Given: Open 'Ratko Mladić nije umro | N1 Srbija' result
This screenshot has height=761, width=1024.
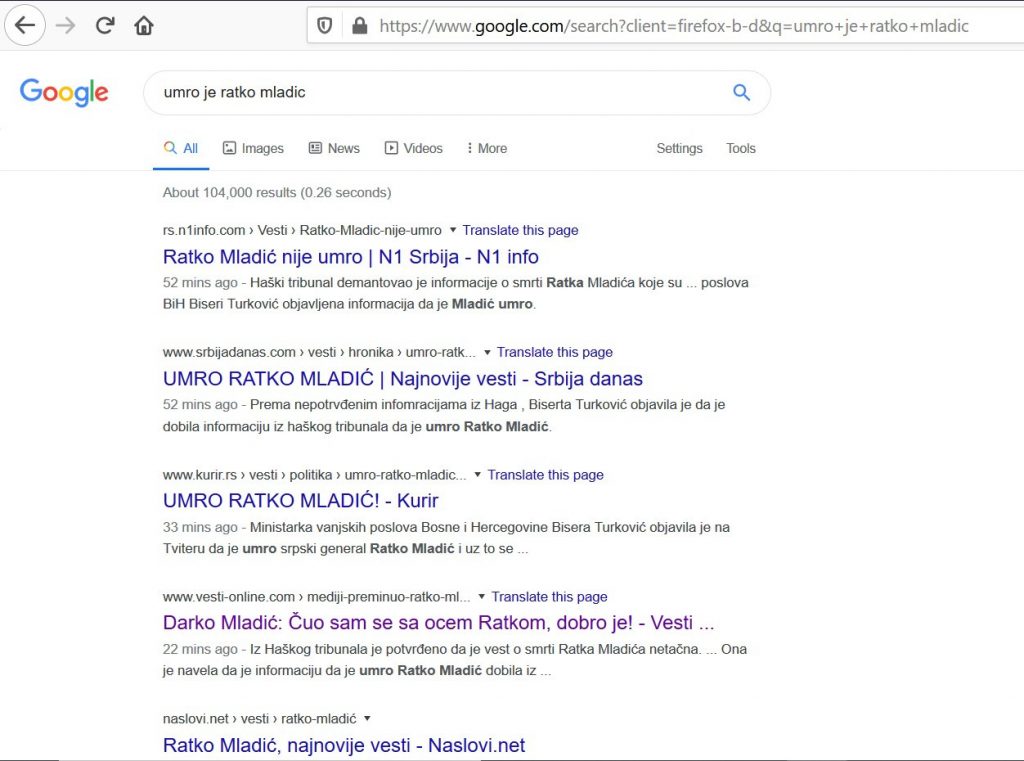Looking at the screenshot, I should pos(351,257).
